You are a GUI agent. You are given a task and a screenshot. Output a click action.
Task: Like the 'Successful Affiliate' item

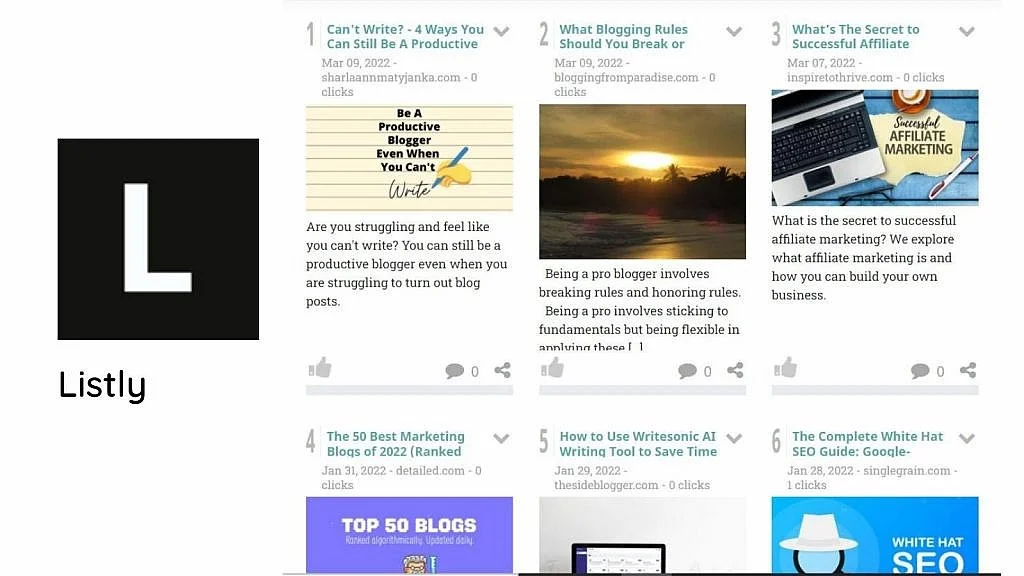click(786, 368)
